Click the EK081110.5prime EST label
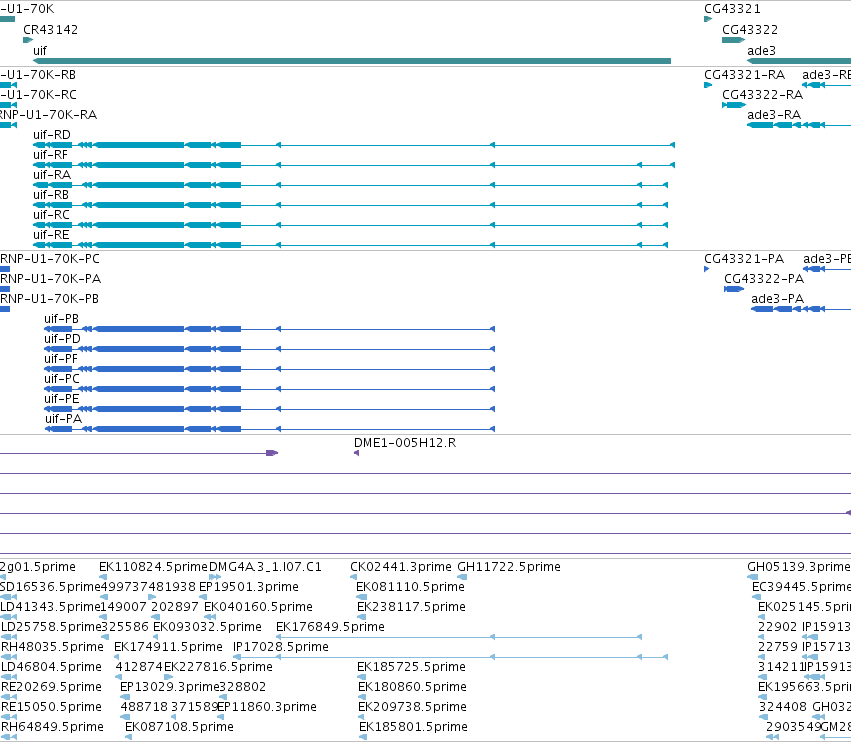 pyautogui.click(x=410, y=587)
